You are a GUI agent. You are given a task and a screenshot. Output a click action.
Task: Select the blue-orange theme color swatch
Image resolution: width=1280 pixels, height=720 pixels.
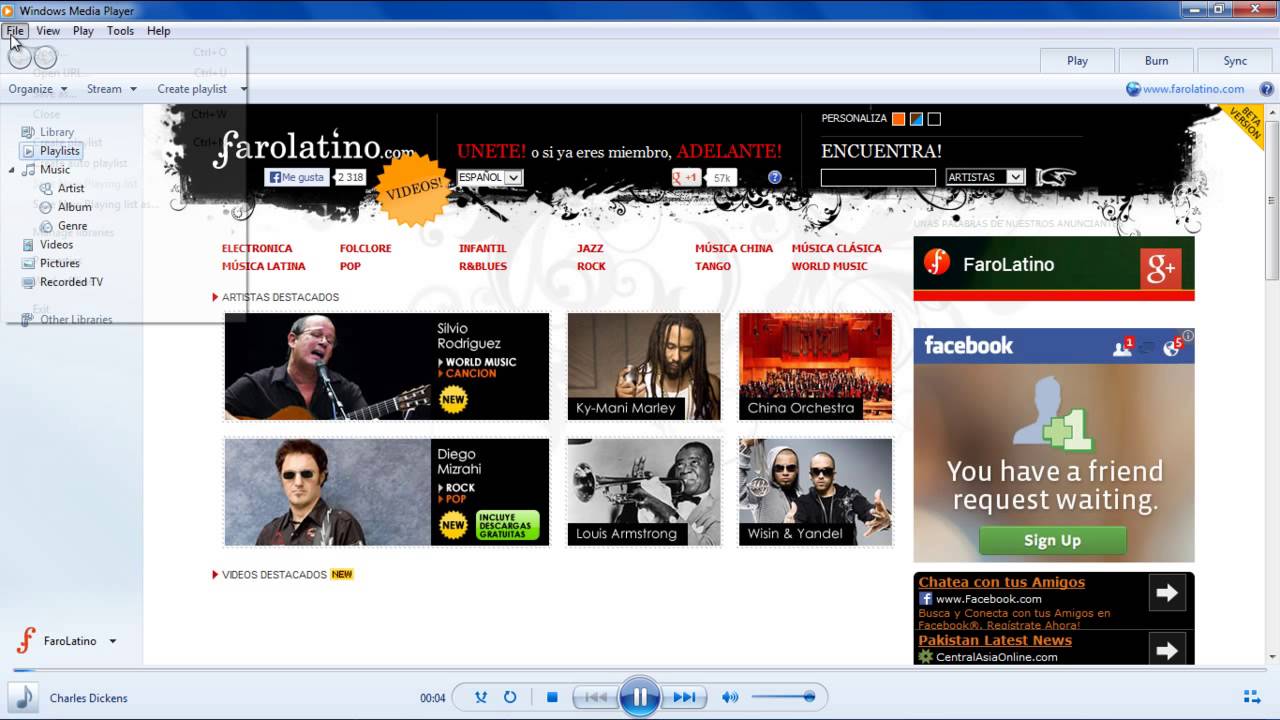click(916, 119)
